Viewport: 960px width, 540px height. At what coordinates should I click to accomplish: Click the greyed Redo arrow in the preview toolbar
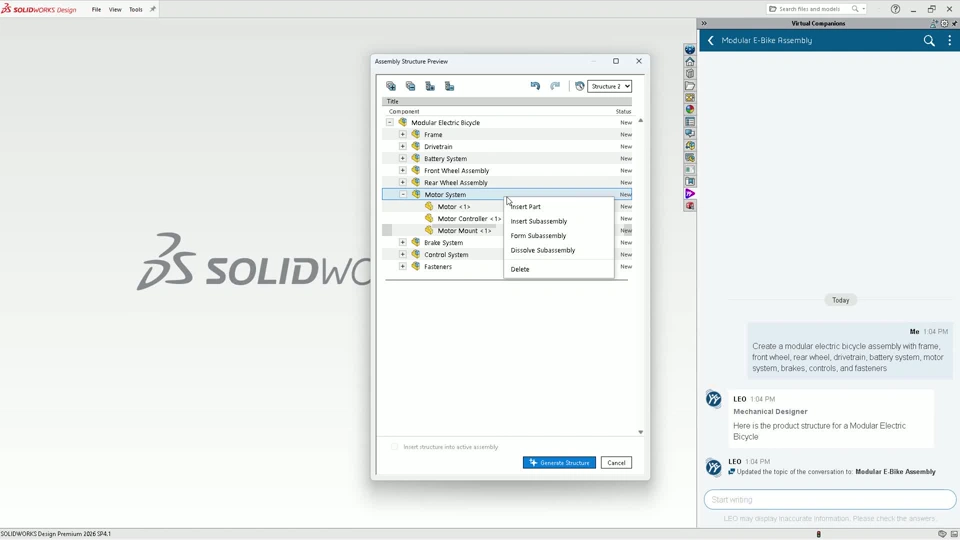(555, 86)
